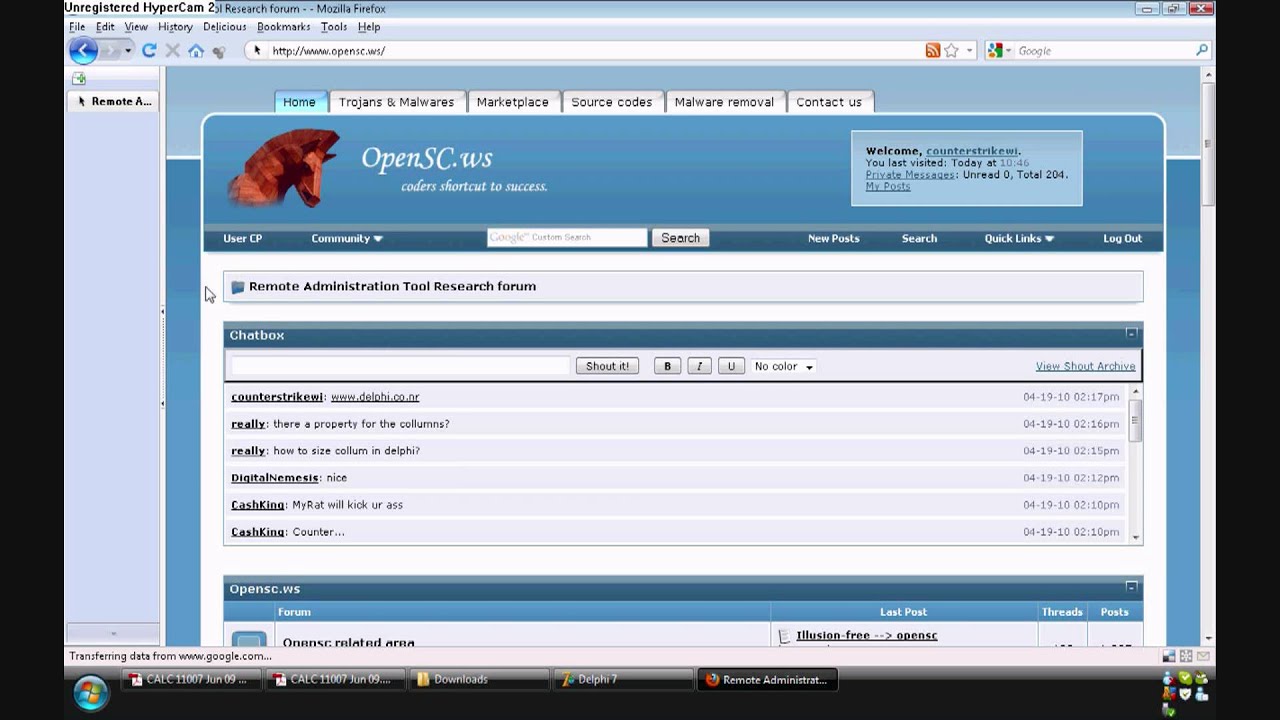Open the User CP link

[x=242, y=238]
